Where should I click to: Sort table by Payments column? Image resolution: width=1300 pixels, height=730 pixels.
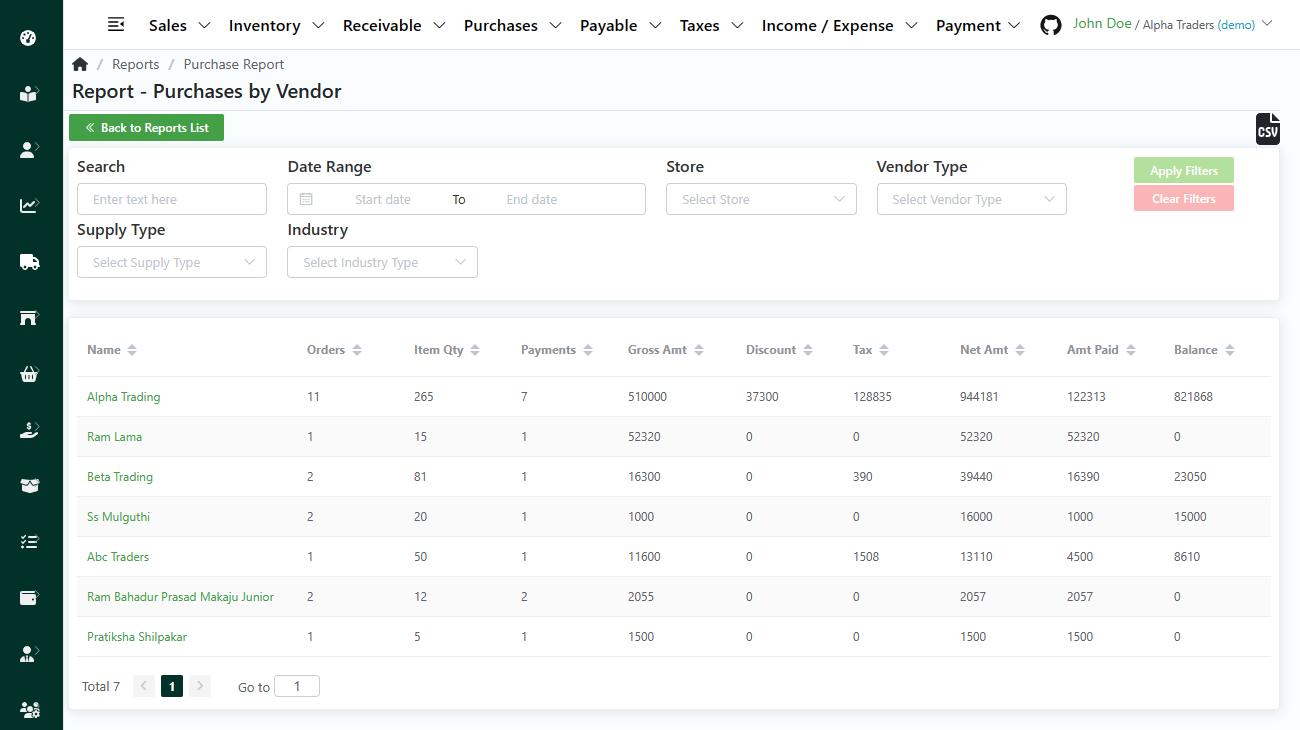(588, 350)
